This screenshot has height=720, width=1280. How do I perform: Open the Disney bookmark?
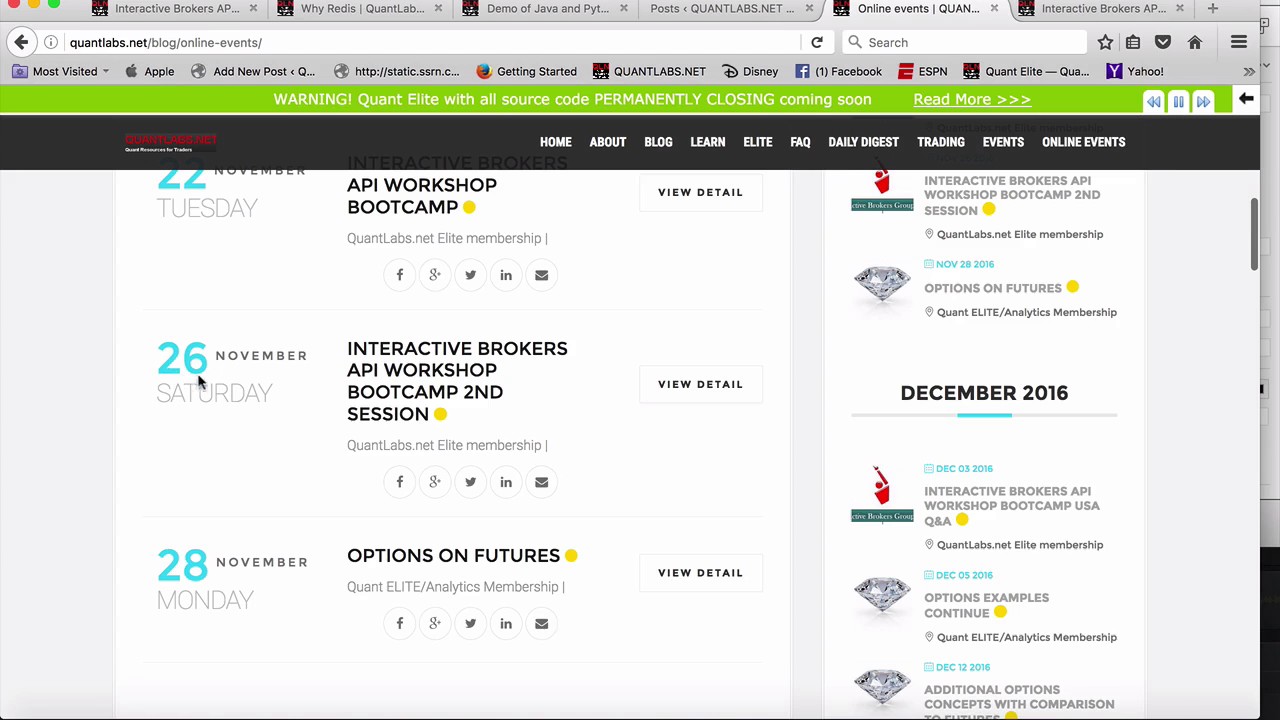pos(749,71)
